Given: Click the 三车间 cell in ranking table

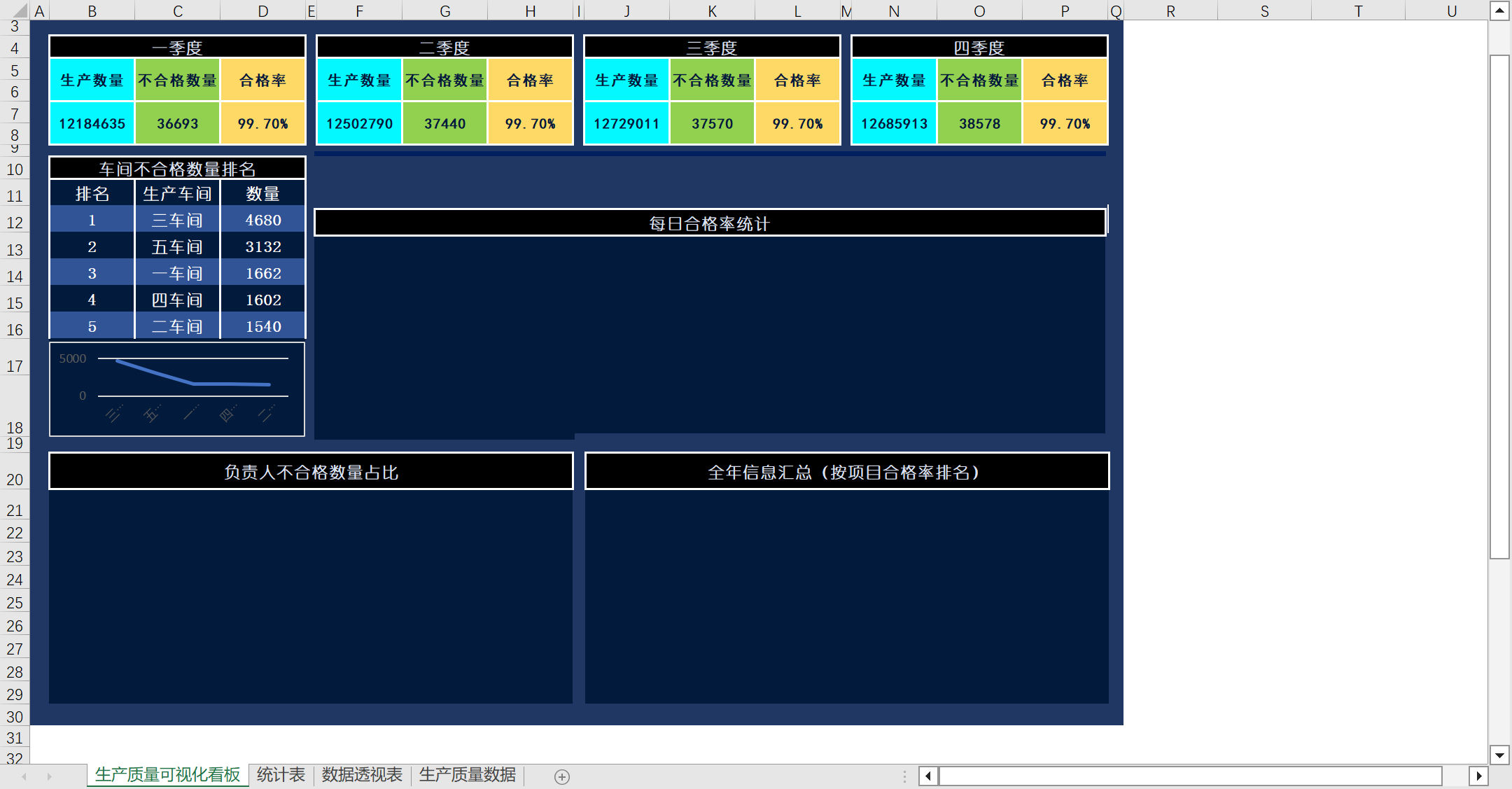Looking at the screenshot, I should 177,220.
